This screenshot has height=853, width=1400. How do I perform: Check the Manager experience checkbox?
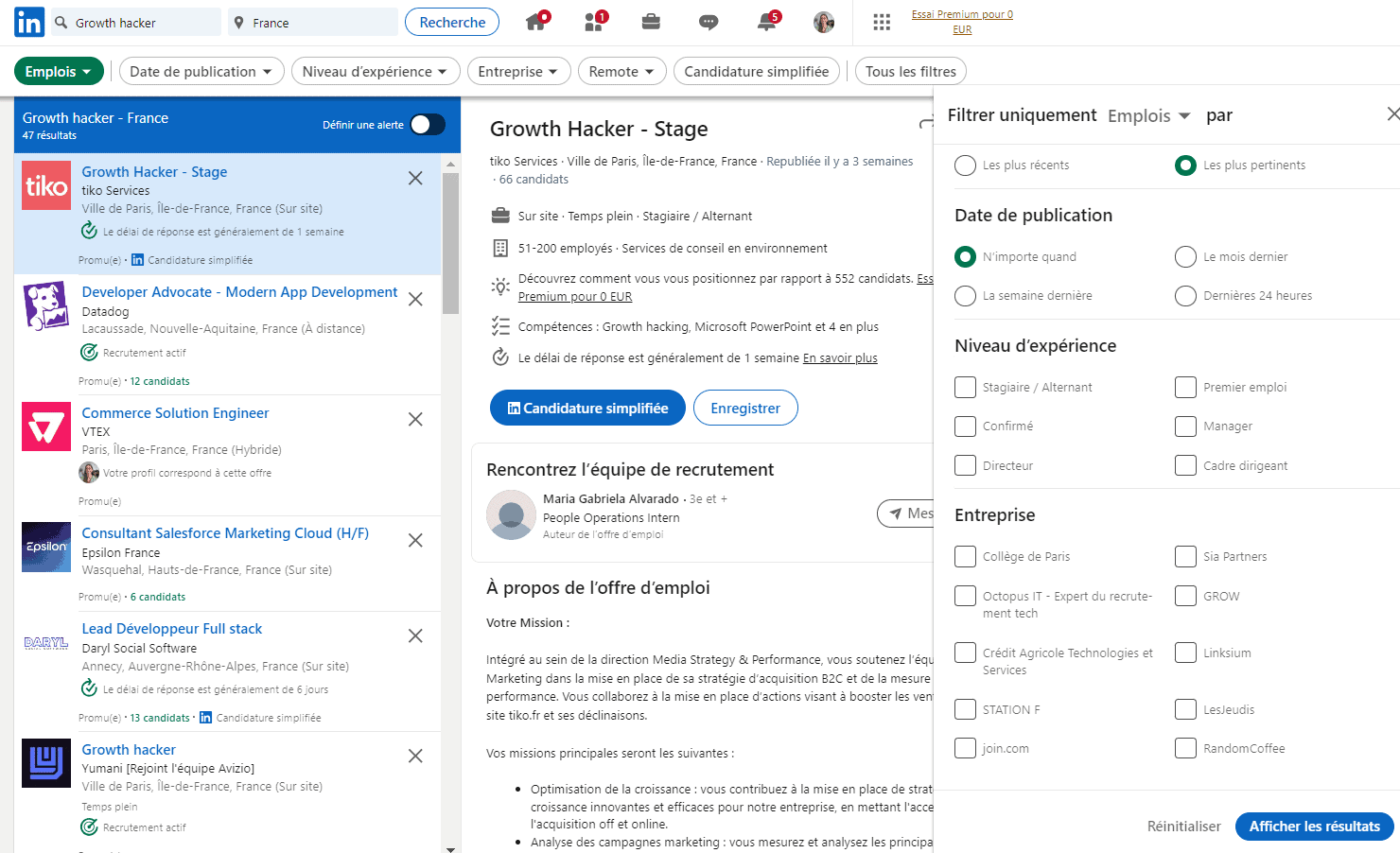point(1185,426)
